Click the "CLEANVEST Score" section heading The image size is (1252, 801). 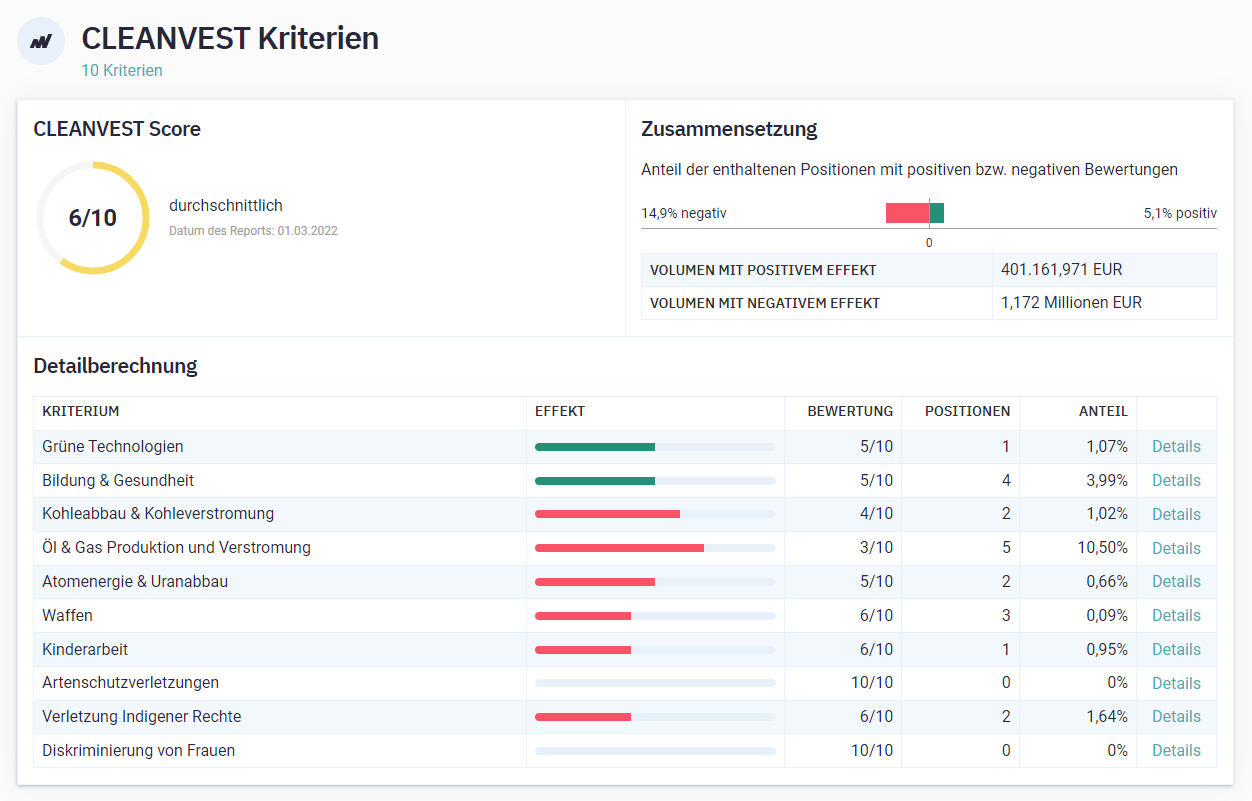coord(117,129)
